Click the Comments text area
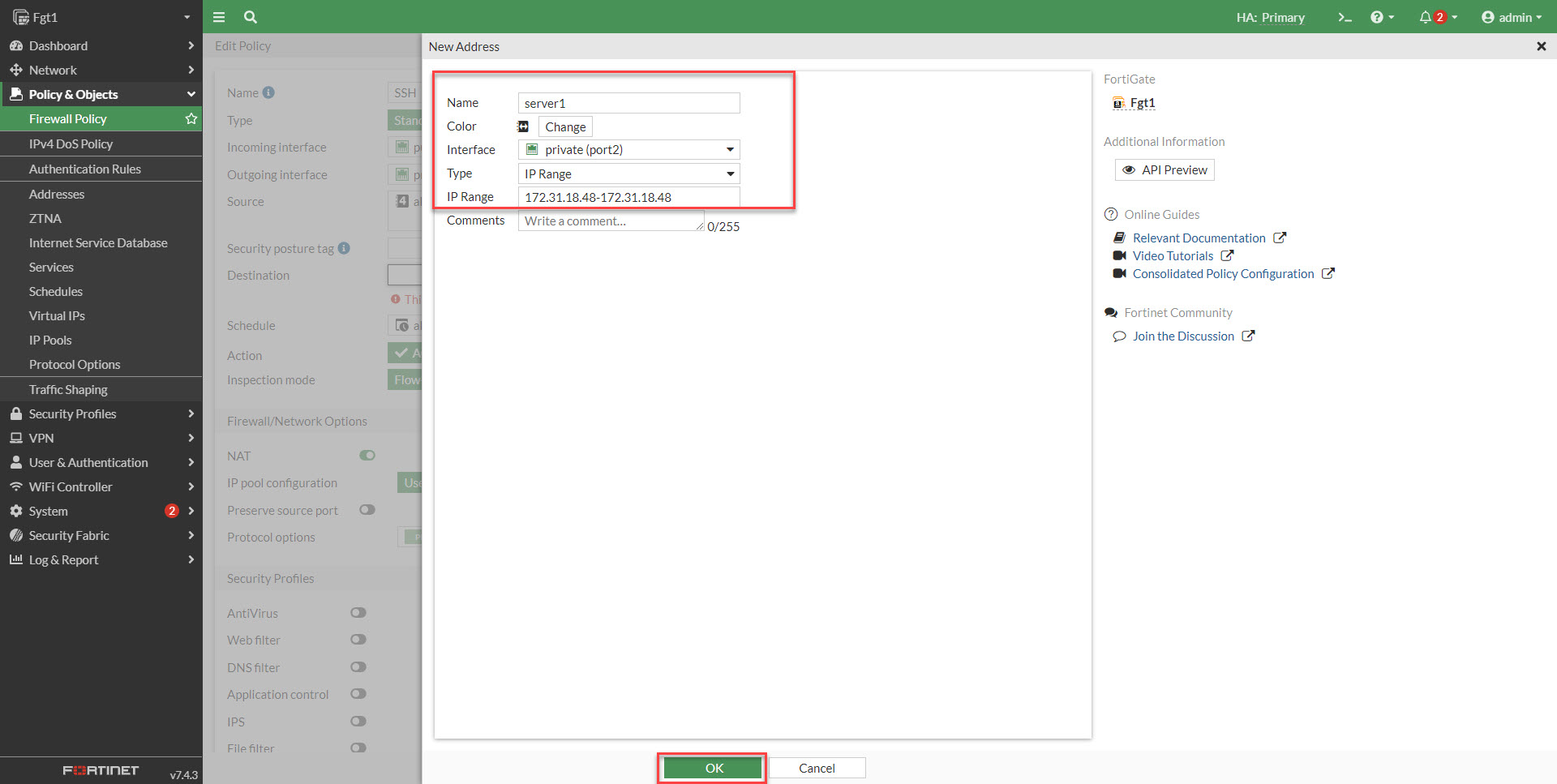This screenshot has width=1557, height=784. click(x=611, y=221)
